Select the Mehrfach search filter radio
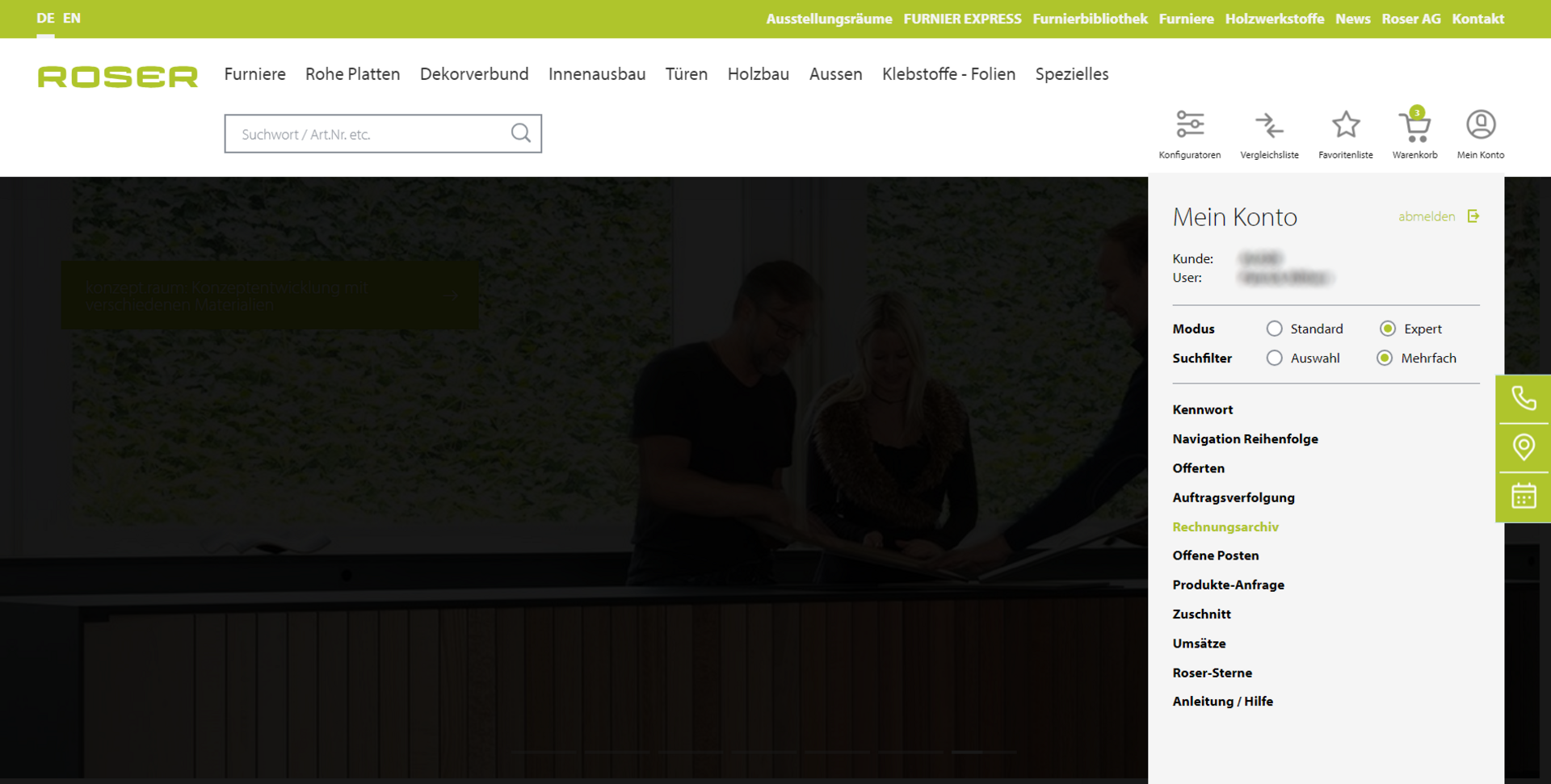This screenshot has width=1551, height=784. click(1385, 358)
